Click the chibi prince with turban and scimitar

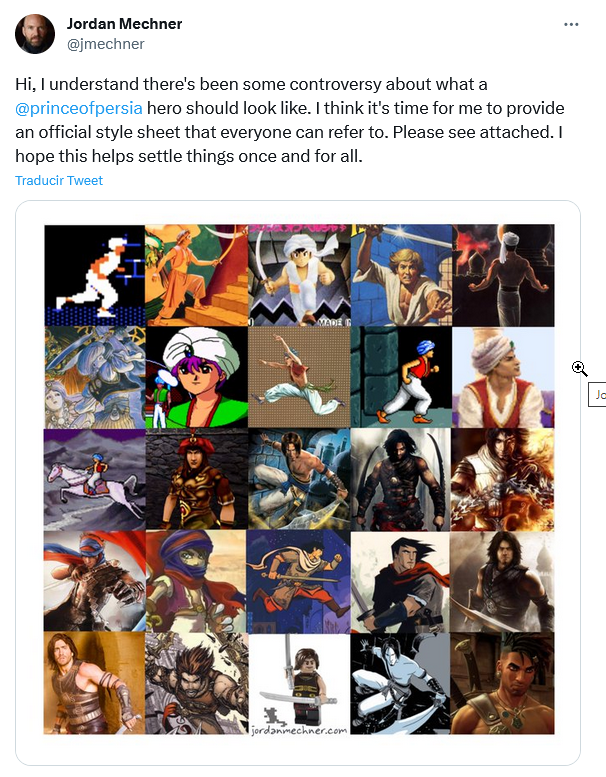tap(299, 276)
